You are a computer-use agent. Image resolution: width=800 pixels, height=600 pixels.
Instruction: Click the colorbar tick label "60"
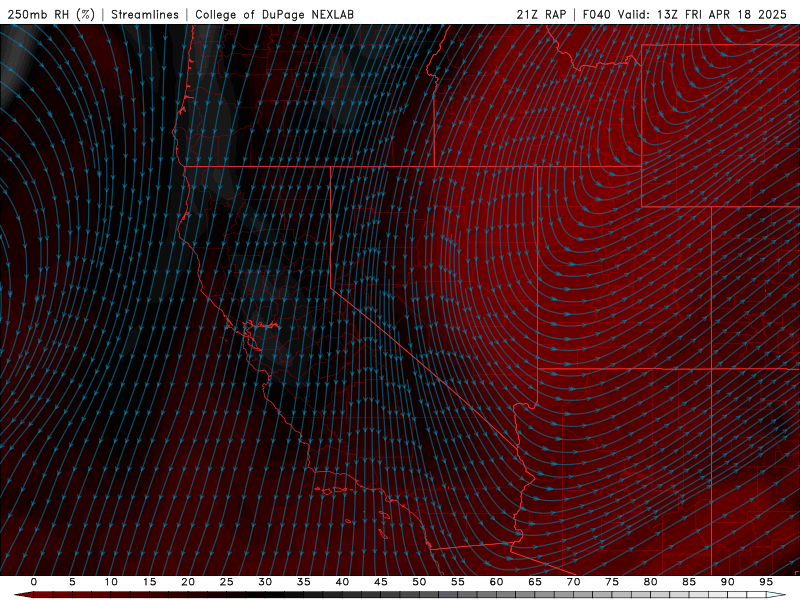[x=496, y=582]
